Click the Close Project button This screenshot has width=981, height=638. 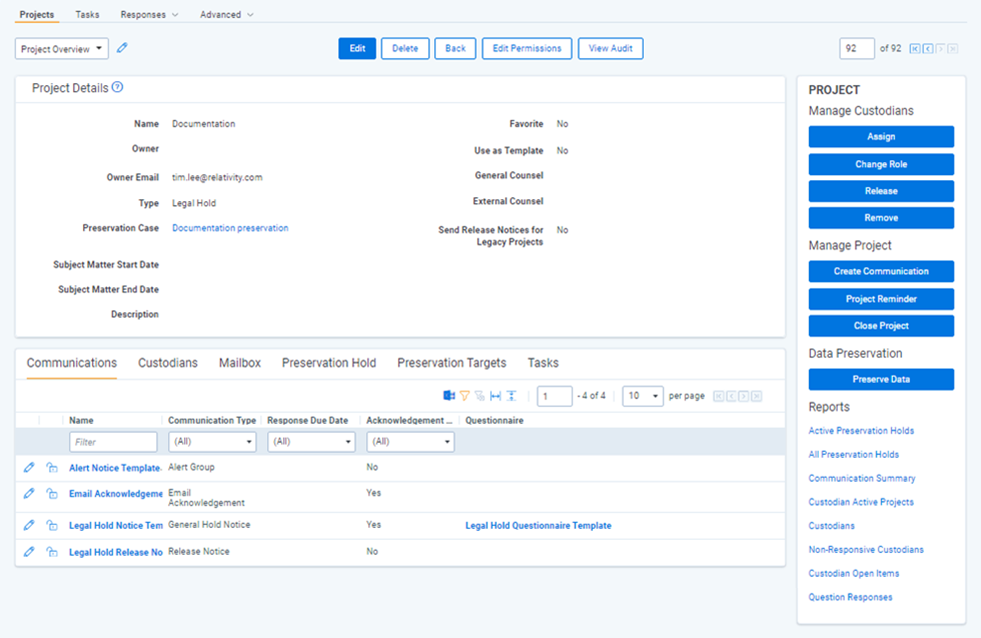(881, 326)
